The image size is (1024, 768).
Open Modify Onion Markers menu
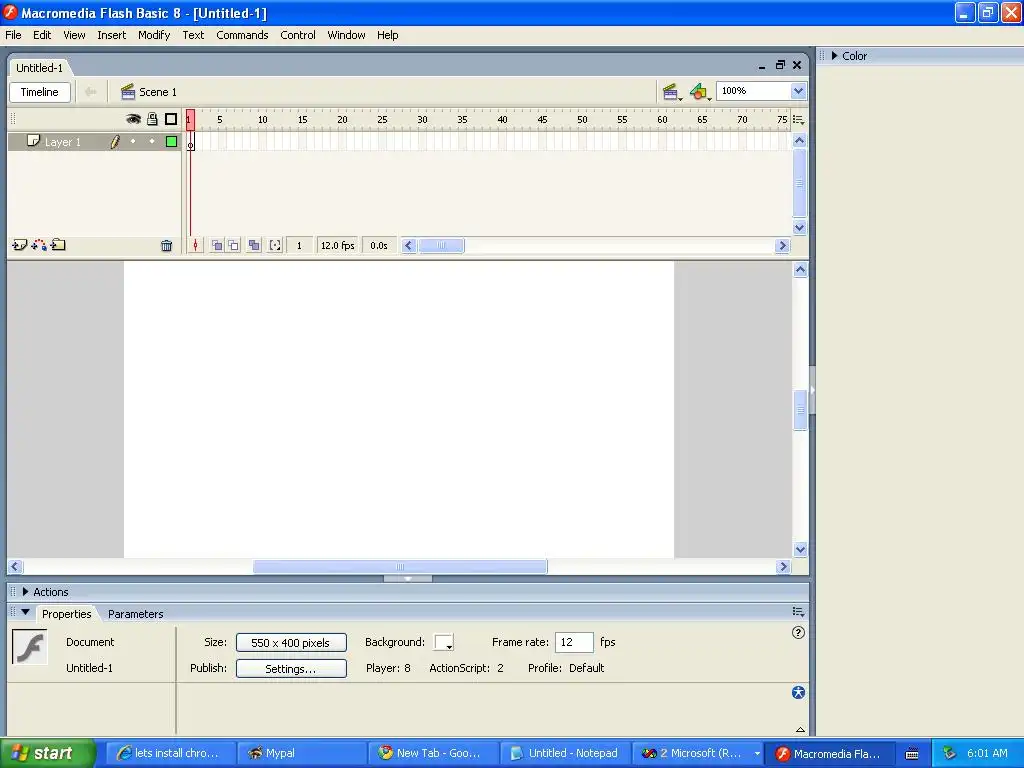[x=275, y=246]
